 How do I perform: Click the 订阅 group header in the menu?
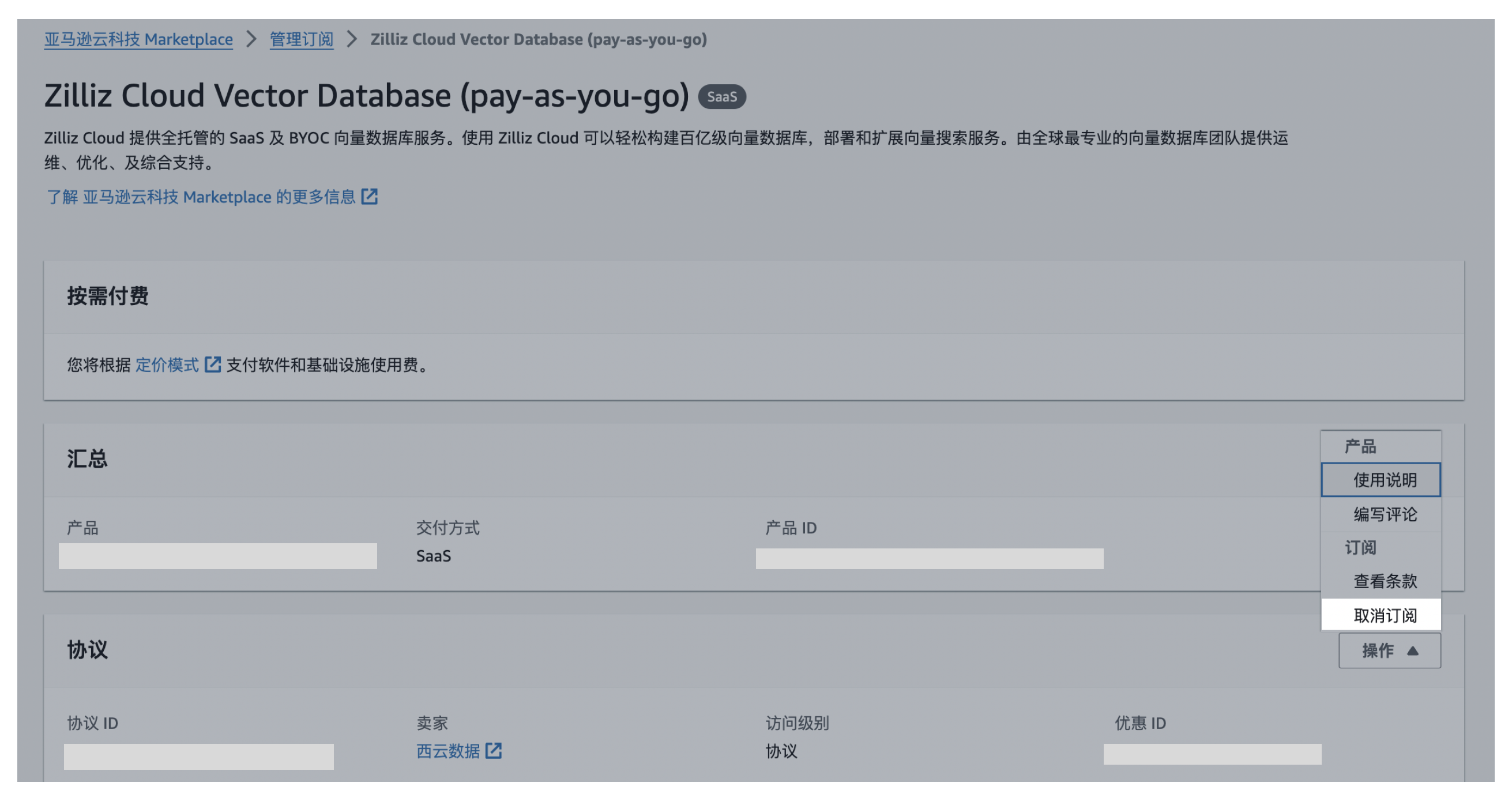pyautogui.click(x=1360, y=547)
